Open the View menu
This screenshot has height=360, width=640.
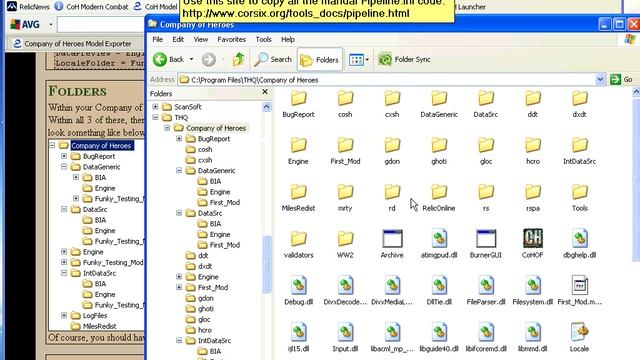(x=200, y=40)
